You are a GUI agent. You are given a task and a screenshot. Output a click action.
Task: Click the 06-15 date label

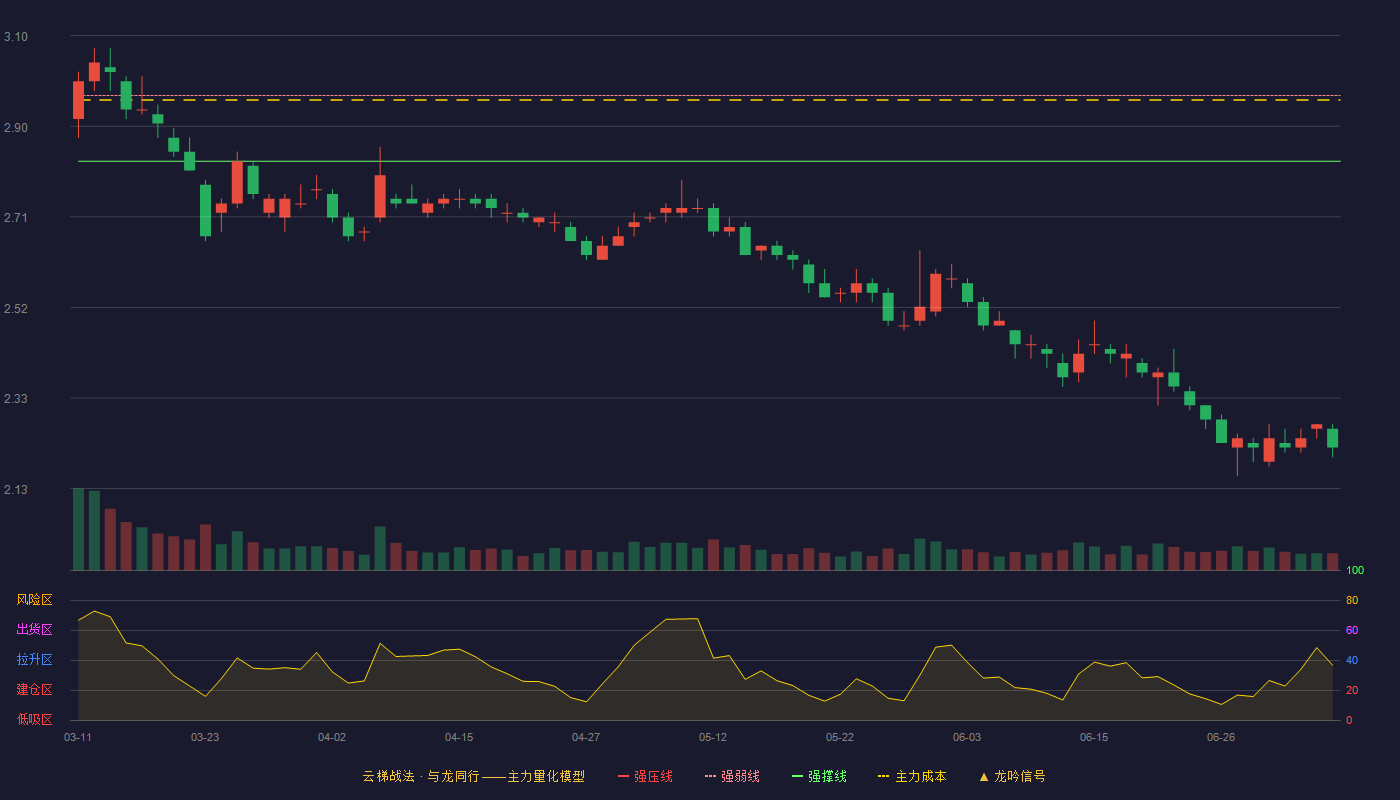point(1094,737)
